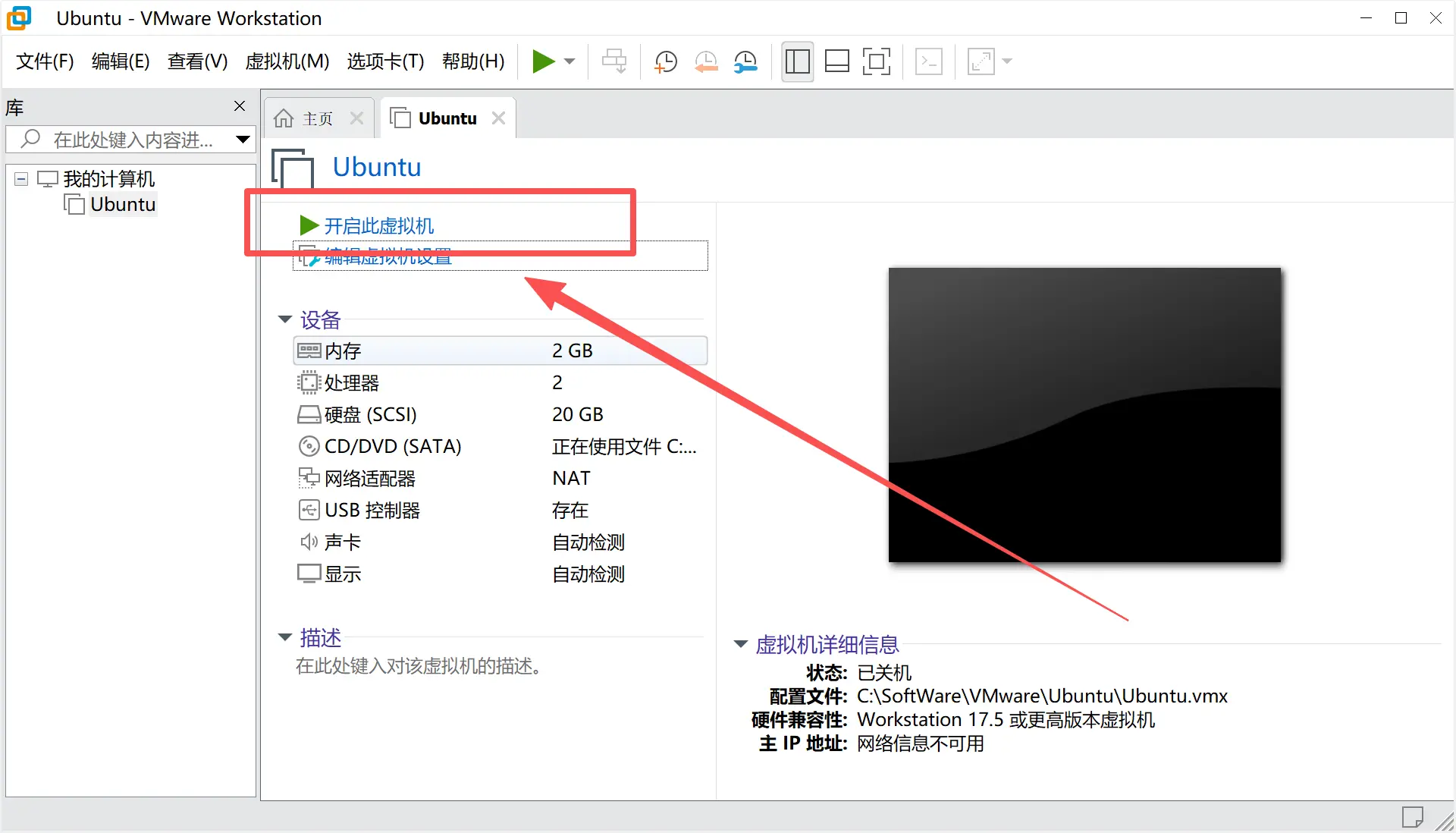Click the Workstation 17.5 compatibility text

(1006, 719)
